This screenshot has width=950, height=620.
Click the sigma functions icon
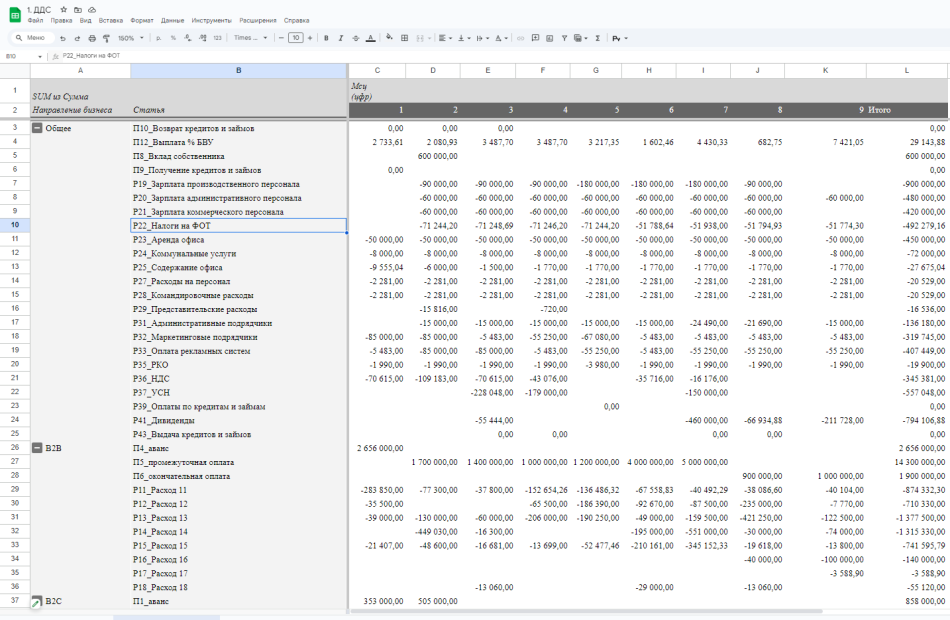tap(597, 38)
